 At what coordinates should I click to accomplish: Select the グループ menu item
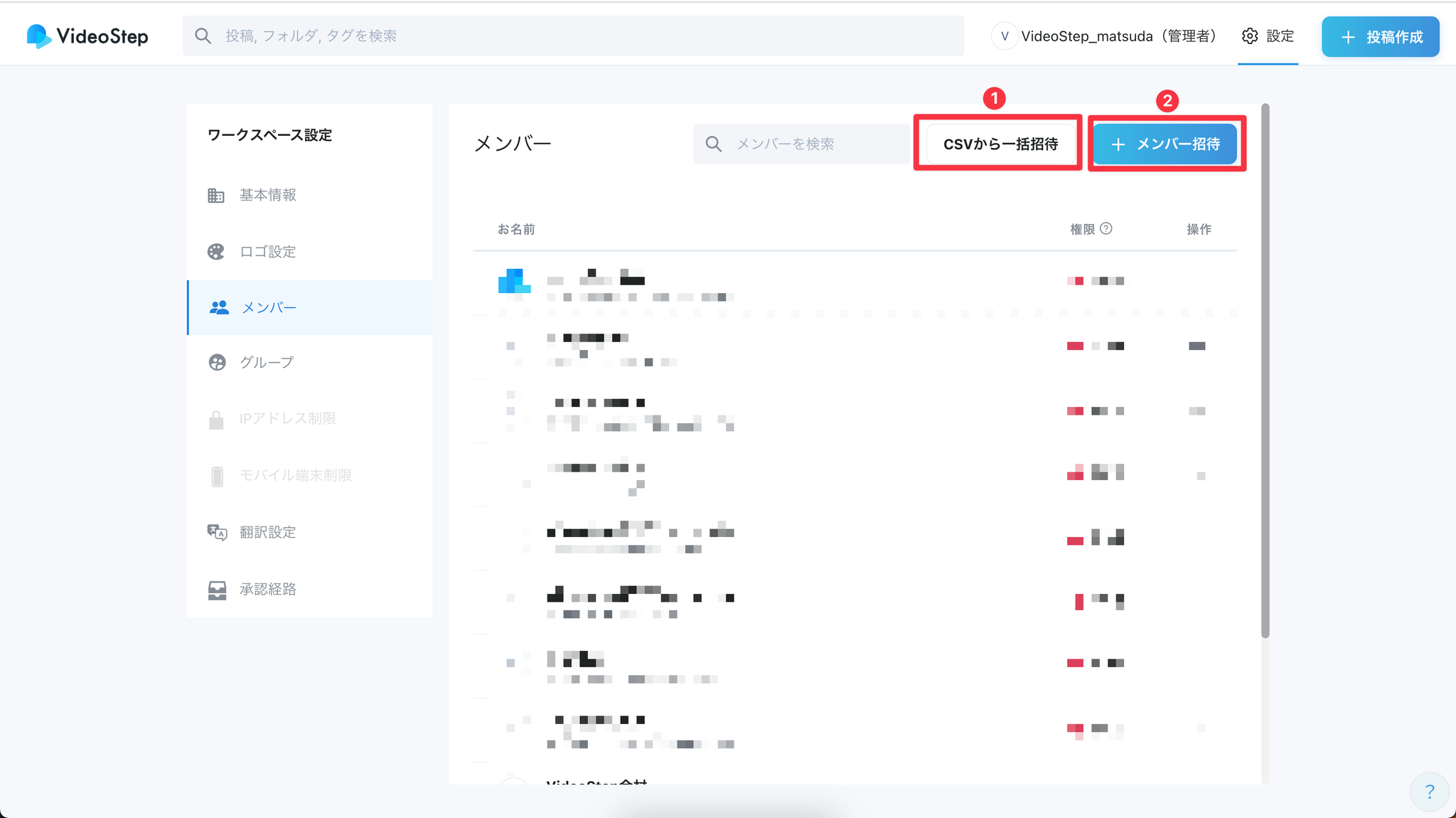click(x=267, y=363)
